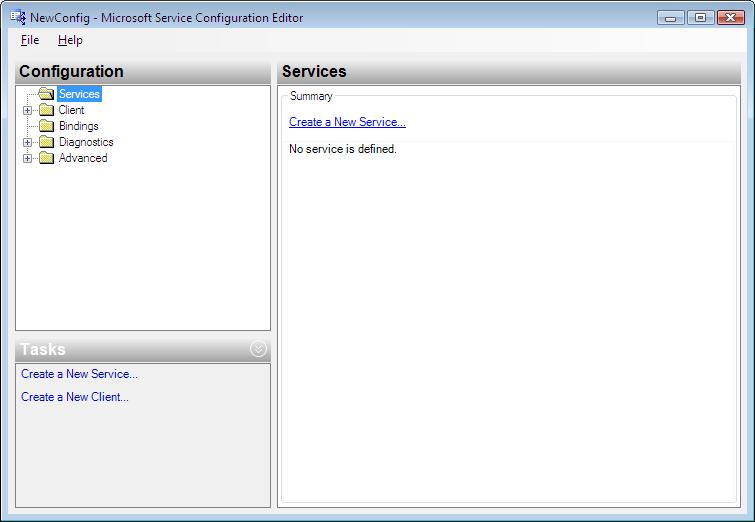Select the Bindings label in the Configuration tree

[78, 126]
